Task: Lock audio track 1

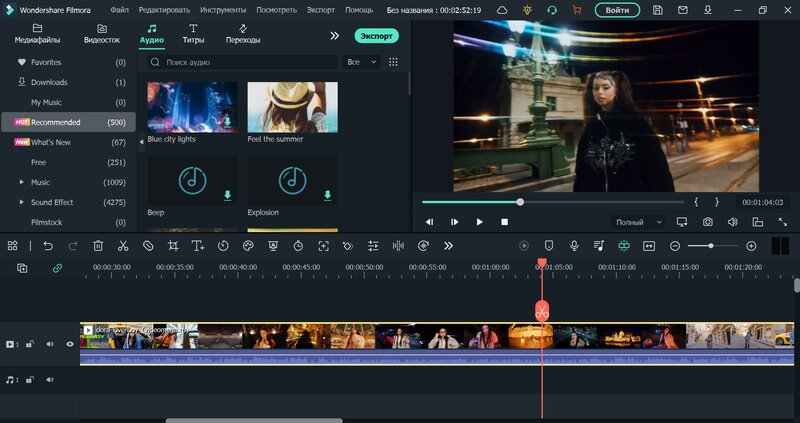Action: coord(30,380)
